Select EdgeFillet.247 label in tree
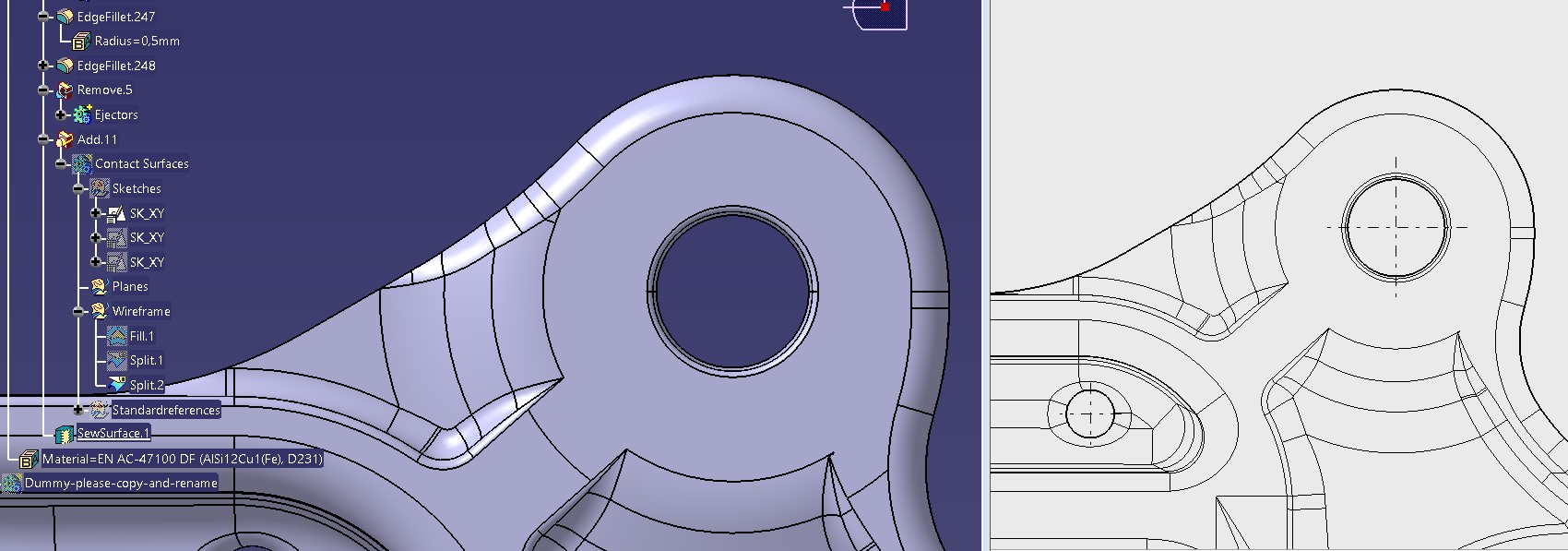 [116, 17]
